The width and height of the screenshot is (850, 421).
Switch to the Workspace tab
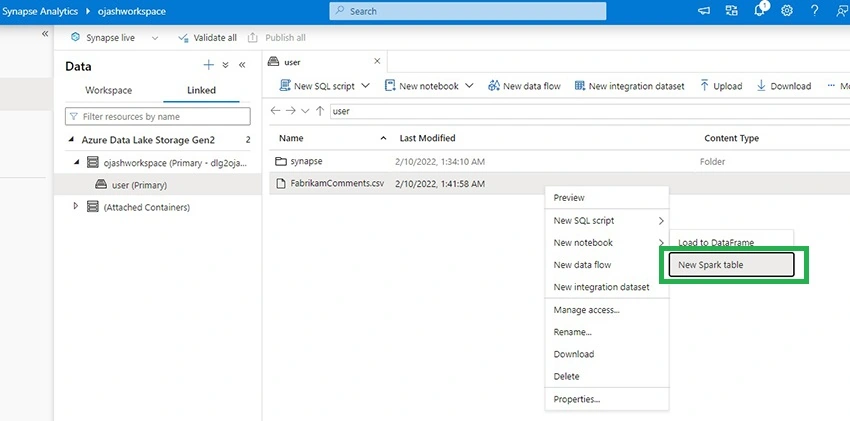pos(108,90)
